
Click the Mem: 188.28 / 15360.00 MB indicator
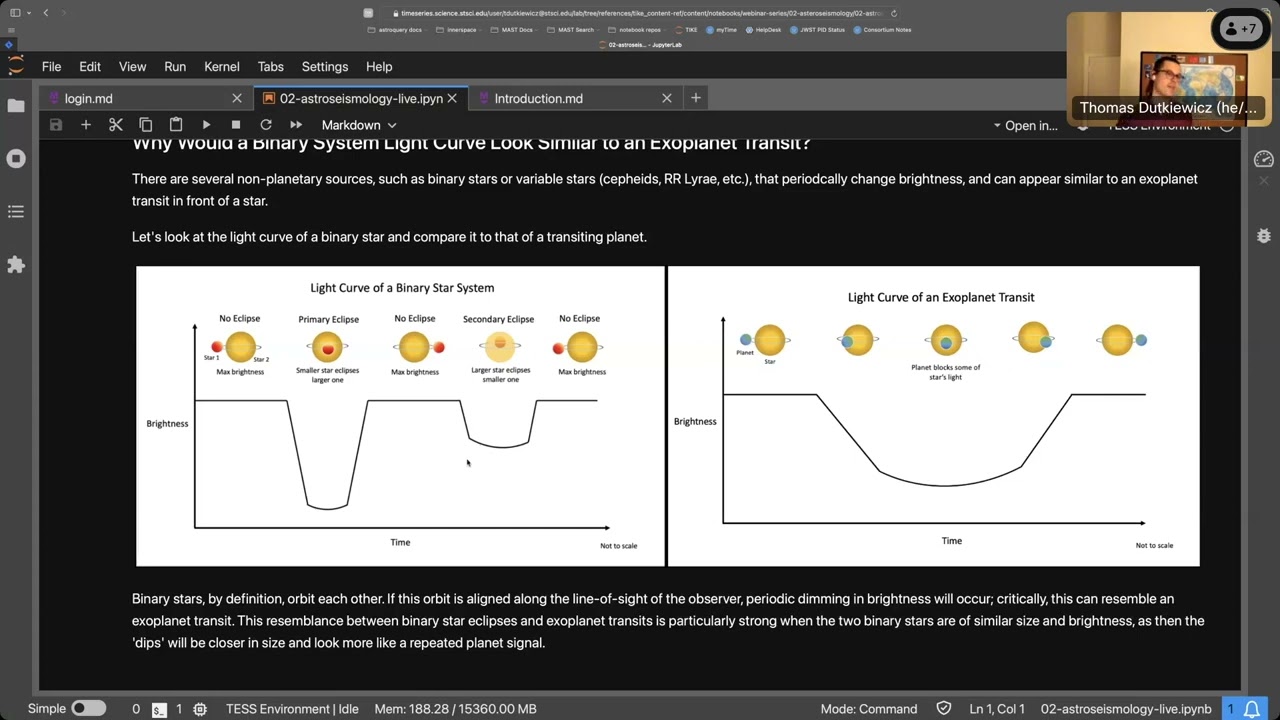(455, 709)
